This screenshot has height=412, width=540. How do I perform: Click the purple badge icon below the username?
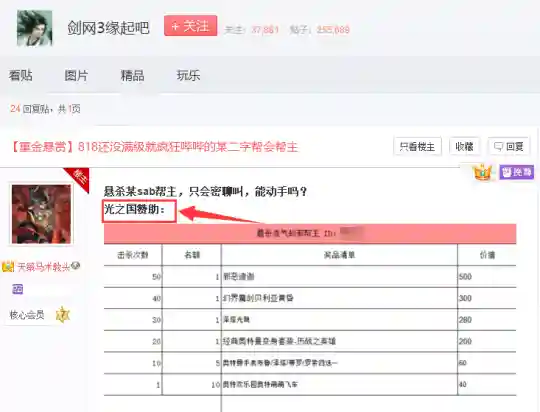click(x=18, y=289)
